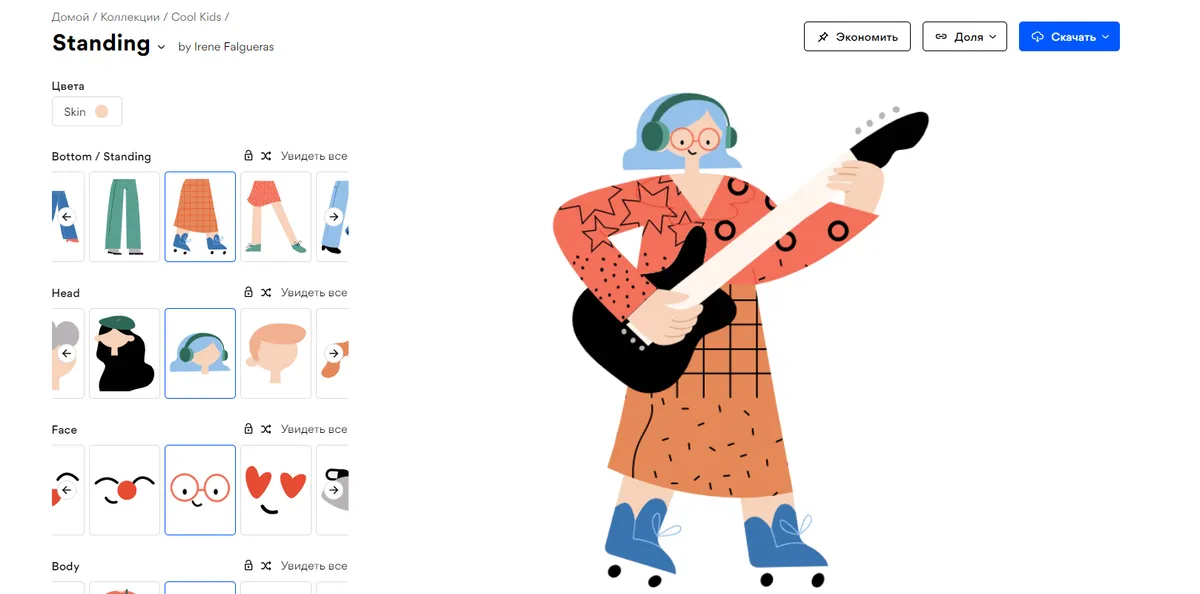Shuffle the Face options
1200x594 pixels.
coord(266,429)
